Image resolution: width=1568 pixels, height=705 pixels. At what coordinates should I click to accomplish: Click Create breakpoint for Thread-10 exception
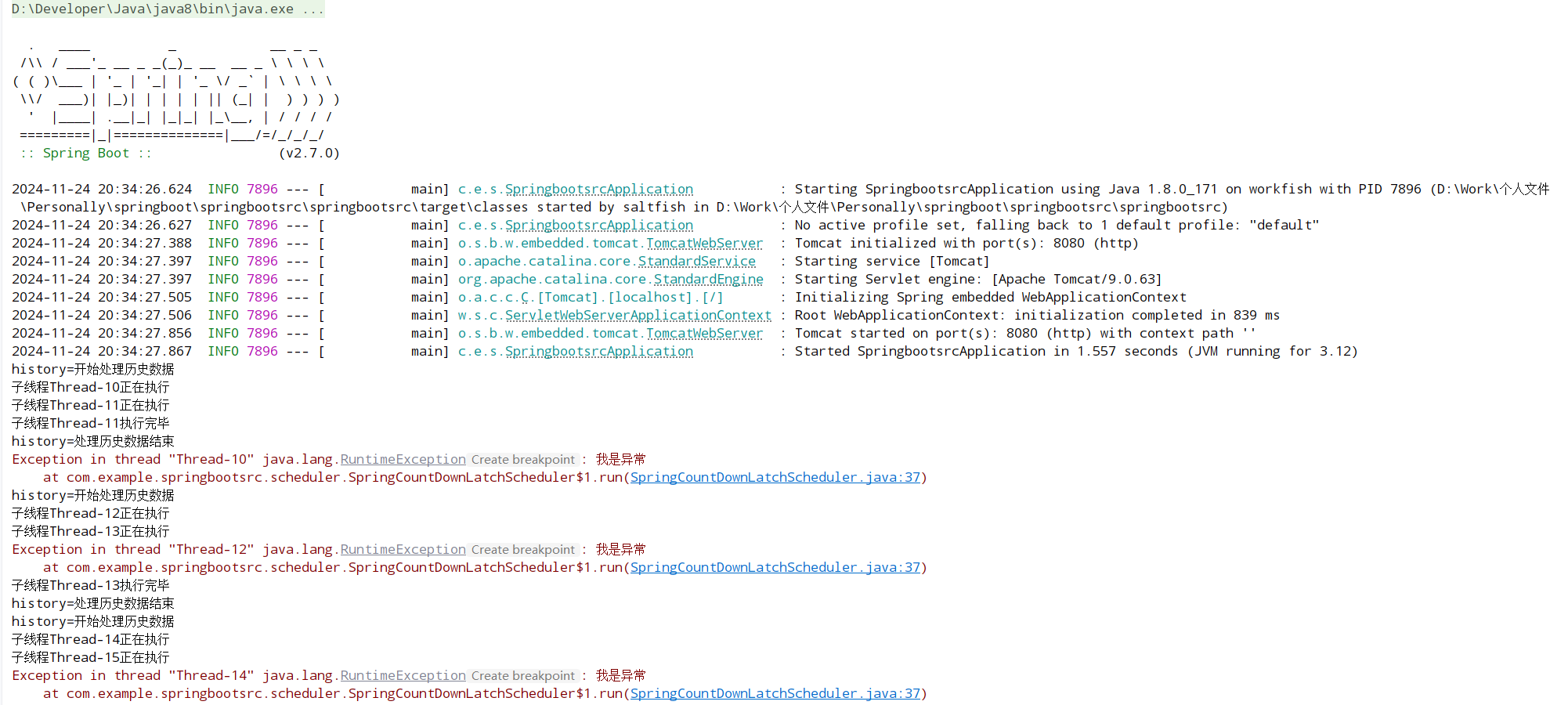(x=522, y=460)
